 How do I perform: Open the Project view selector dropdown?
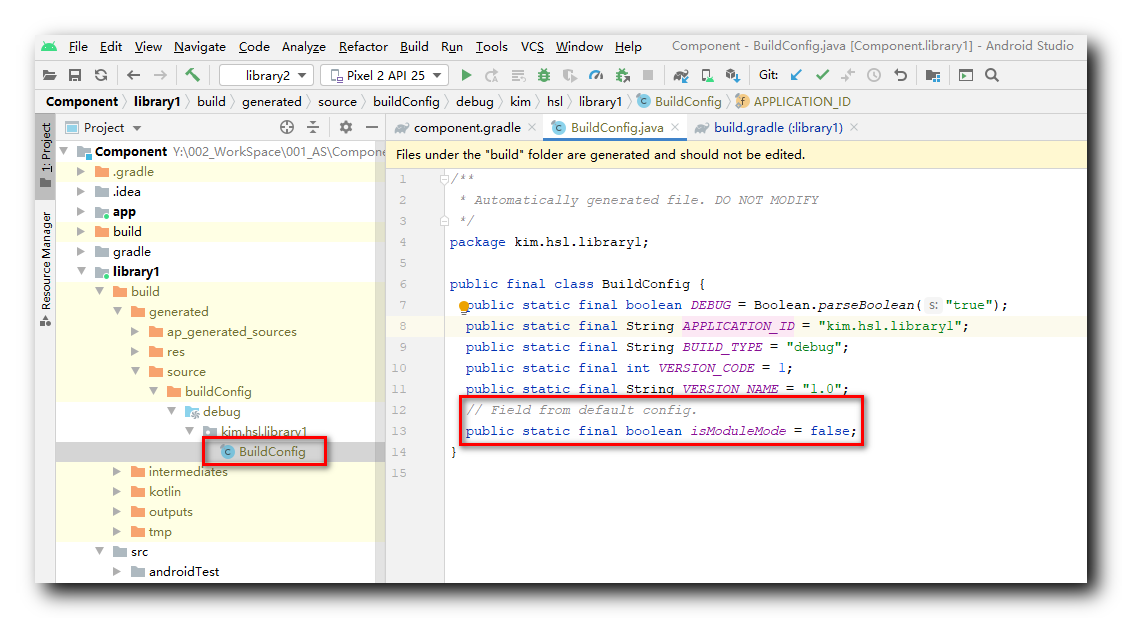coord(104,127)
